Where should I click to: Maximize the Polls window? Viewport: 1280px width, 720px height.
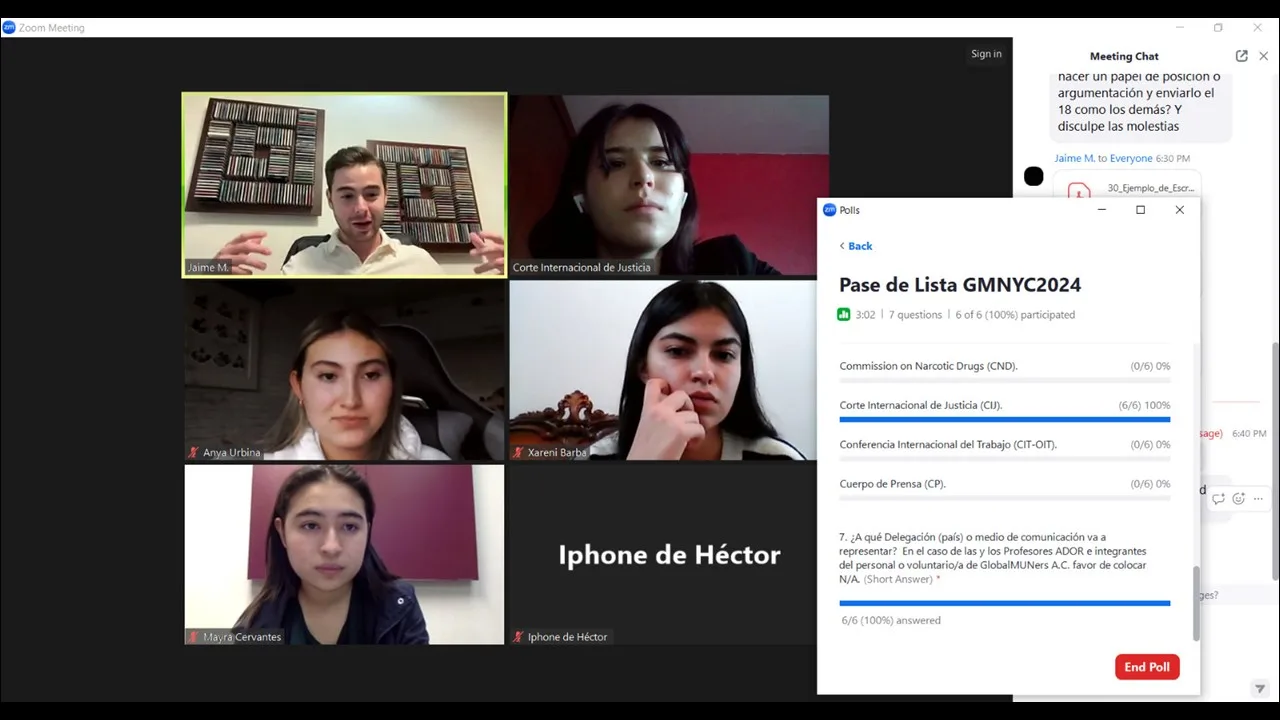point(1140,210)
